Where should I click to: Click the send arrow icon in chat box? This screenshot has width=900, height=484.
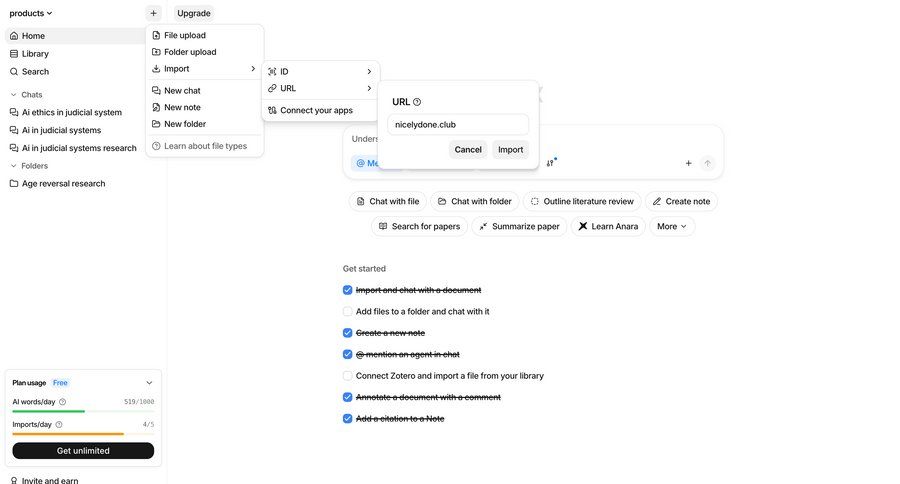coord(708,163)
